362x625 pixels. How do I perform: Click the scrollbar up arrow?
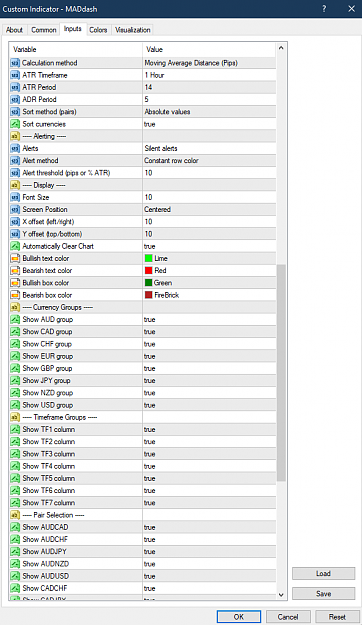click(x=281, y=48)
